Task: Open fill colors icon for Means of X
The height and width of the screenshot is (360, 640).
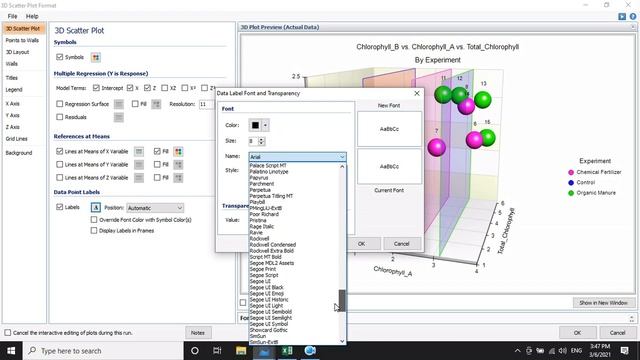Action: pyautogui.click(x=178, y=151)
